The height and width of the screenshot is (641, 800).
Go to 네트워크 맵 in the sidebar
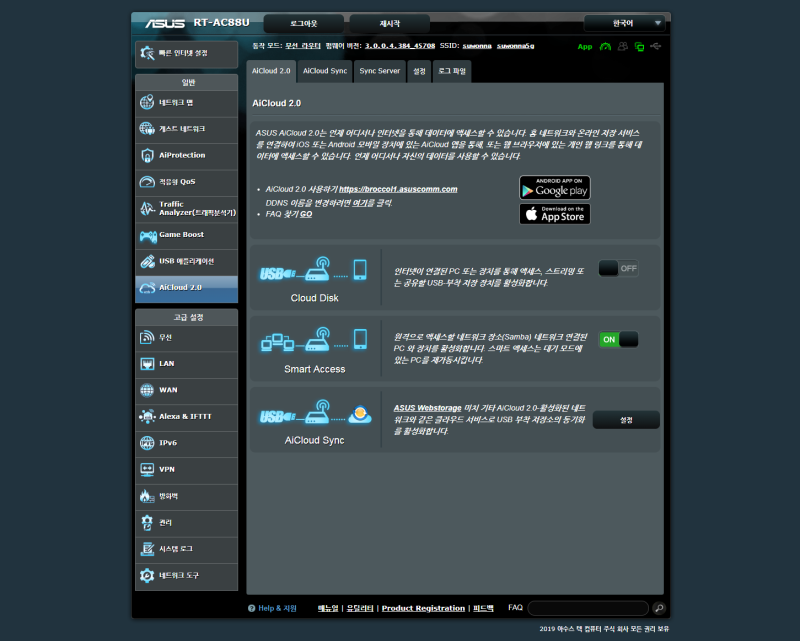coord(186,103)
